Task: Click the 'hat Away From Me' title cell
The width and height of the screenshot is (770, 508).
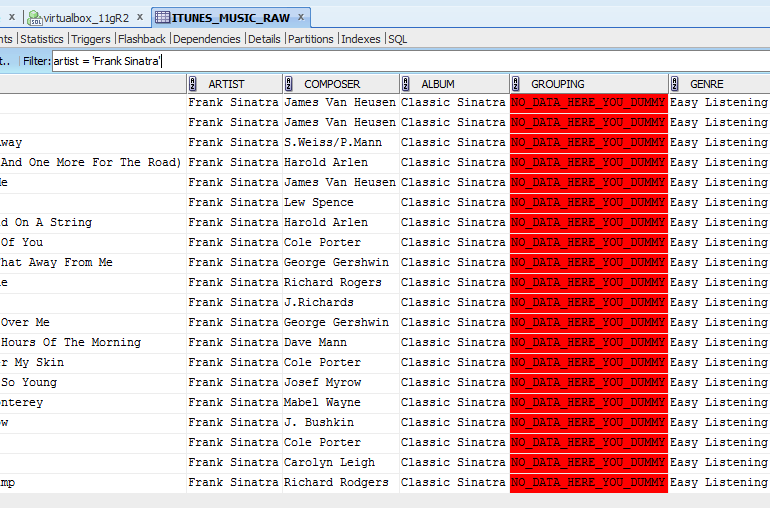Action: [93, 262]
